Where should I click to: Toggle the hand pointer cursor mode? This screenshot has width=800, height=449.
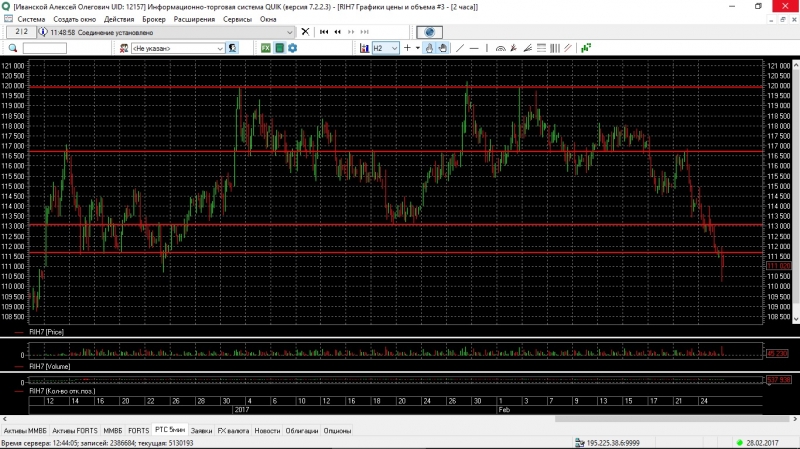pyautogui.click(x=429, y=48)
